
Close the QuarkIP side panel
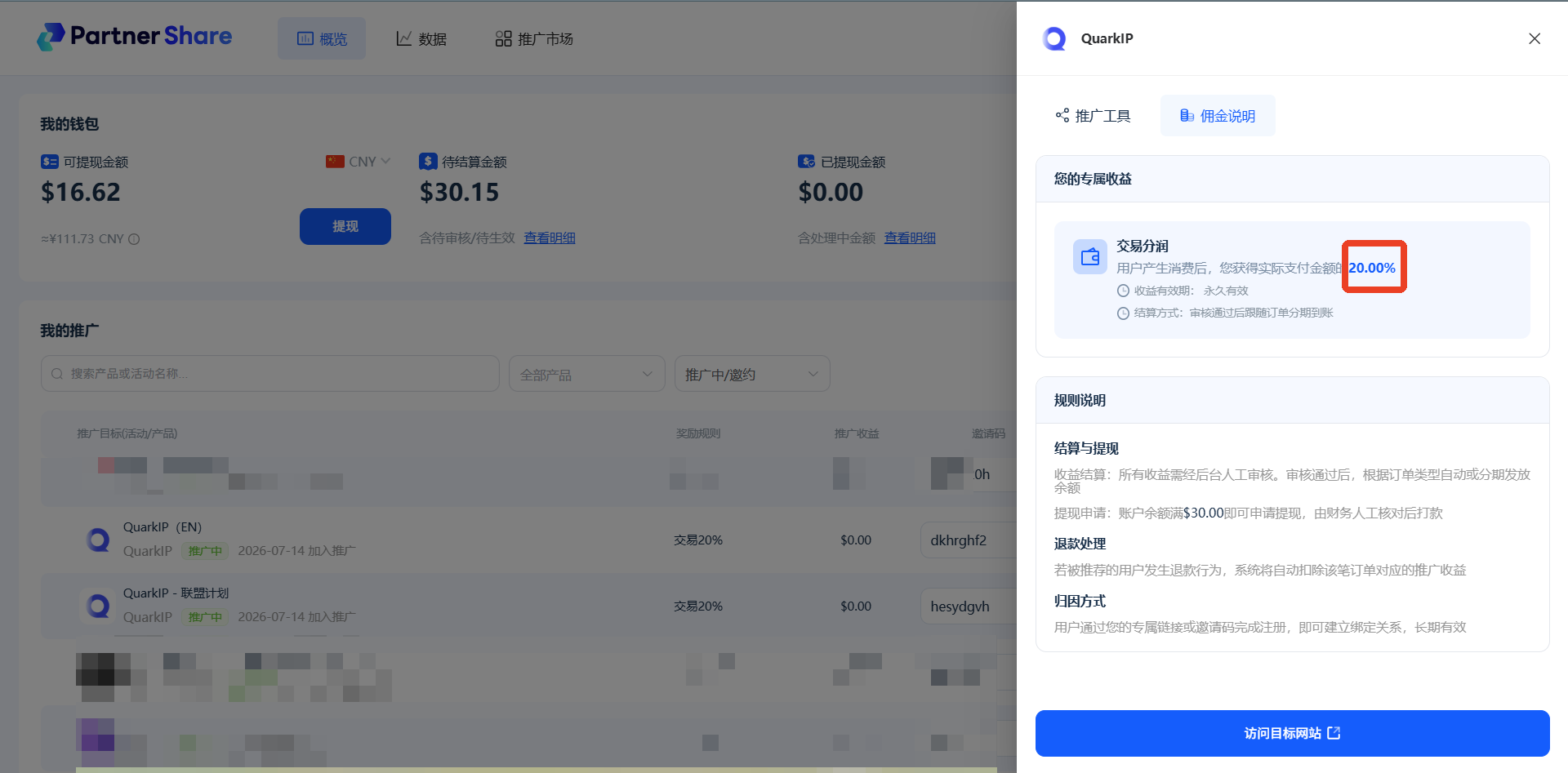(x=1535, y=38)
